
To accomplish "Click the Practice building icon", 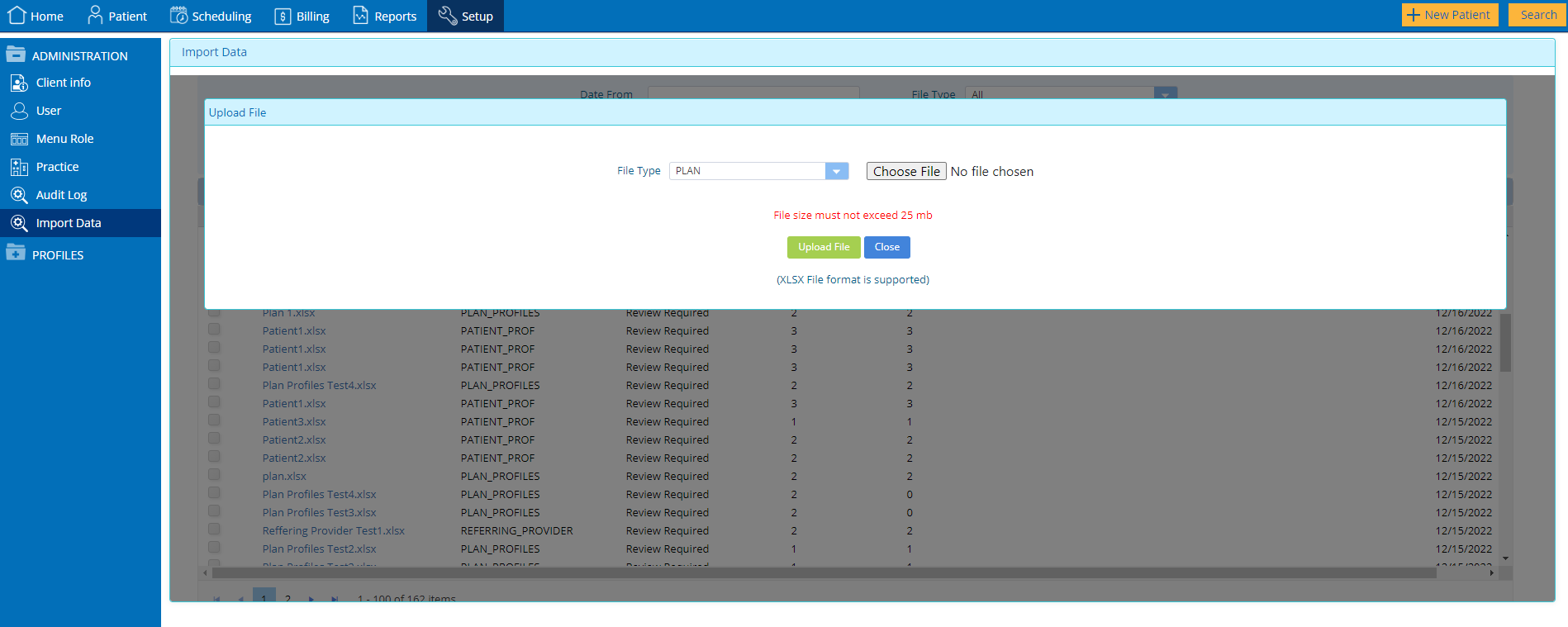I will click(x=19, y=167).
